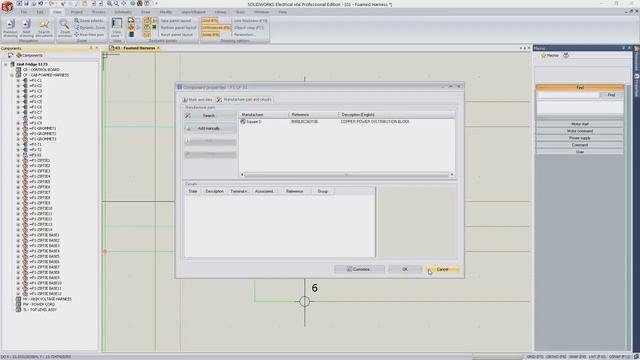
Task: Click Add manually button
Action: click(x=210, y=129)
